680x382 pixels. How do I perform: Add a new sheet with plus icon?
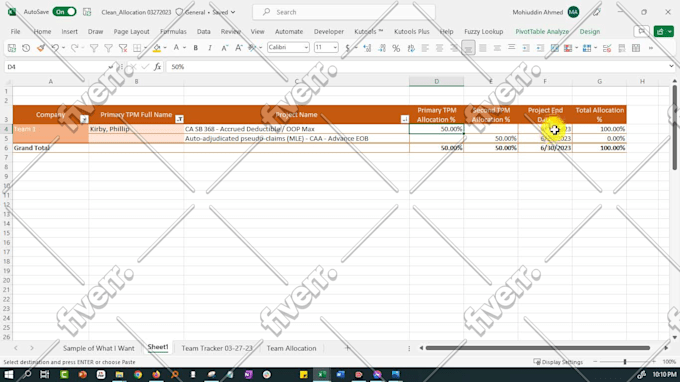pos(347,348)
